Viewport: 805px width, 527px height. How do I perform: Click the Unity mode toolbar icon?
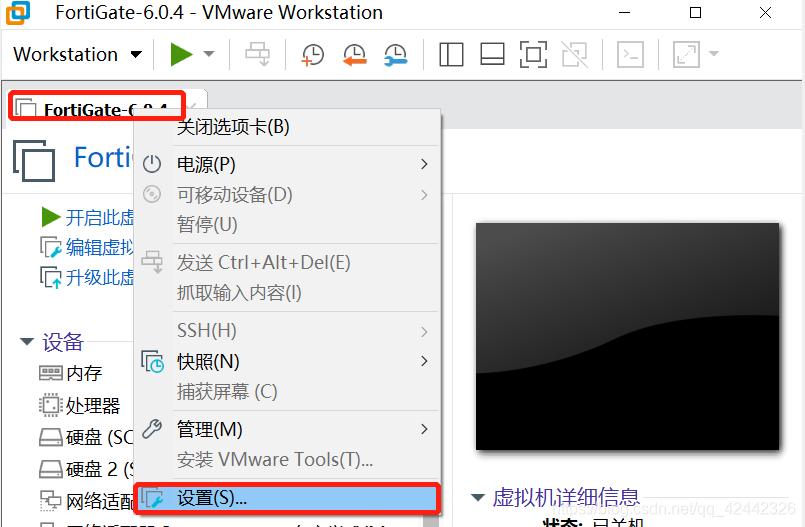(574, 54)
